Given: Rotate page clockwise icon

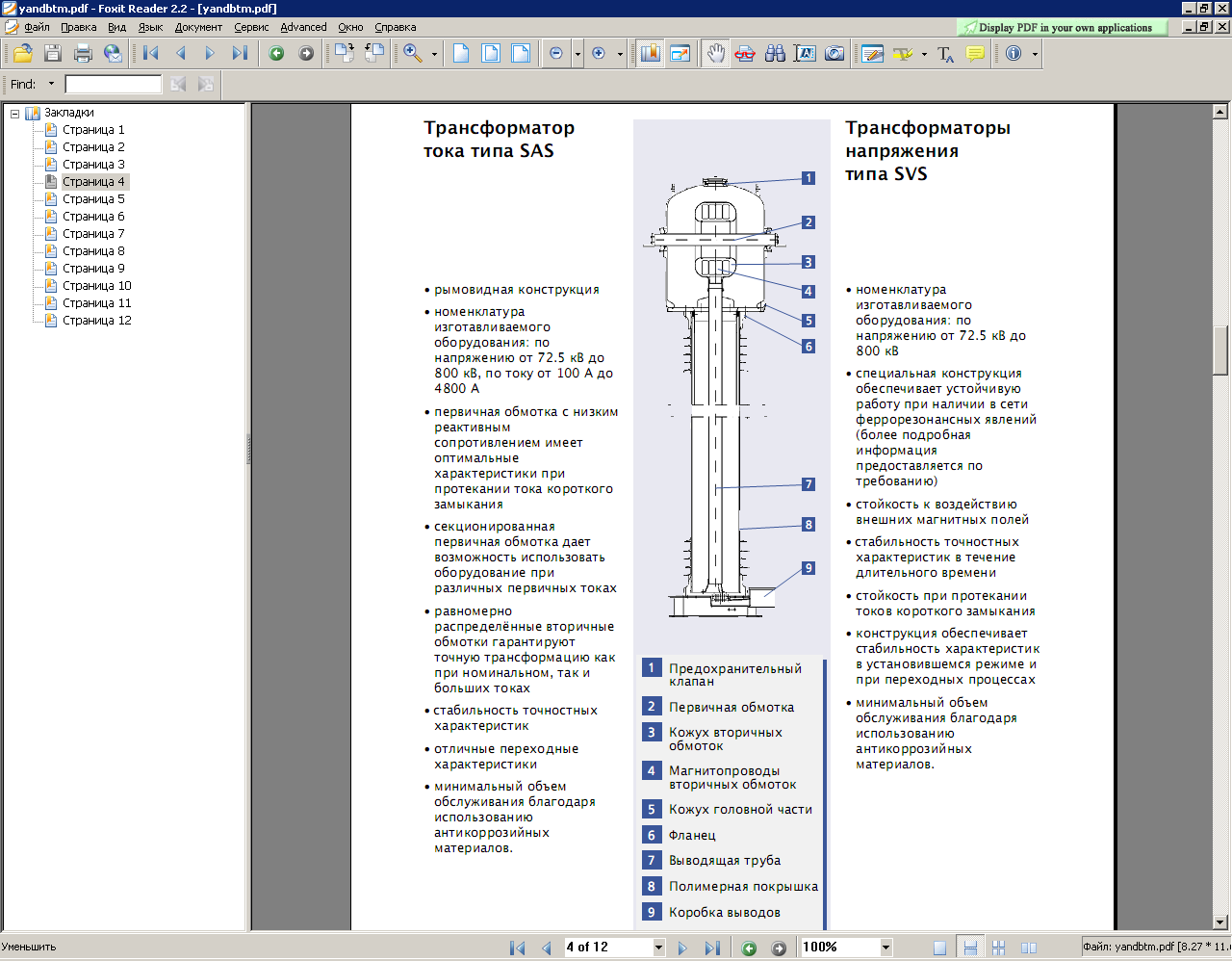Looking at the screenshot, I should click(x=344, y=54).
